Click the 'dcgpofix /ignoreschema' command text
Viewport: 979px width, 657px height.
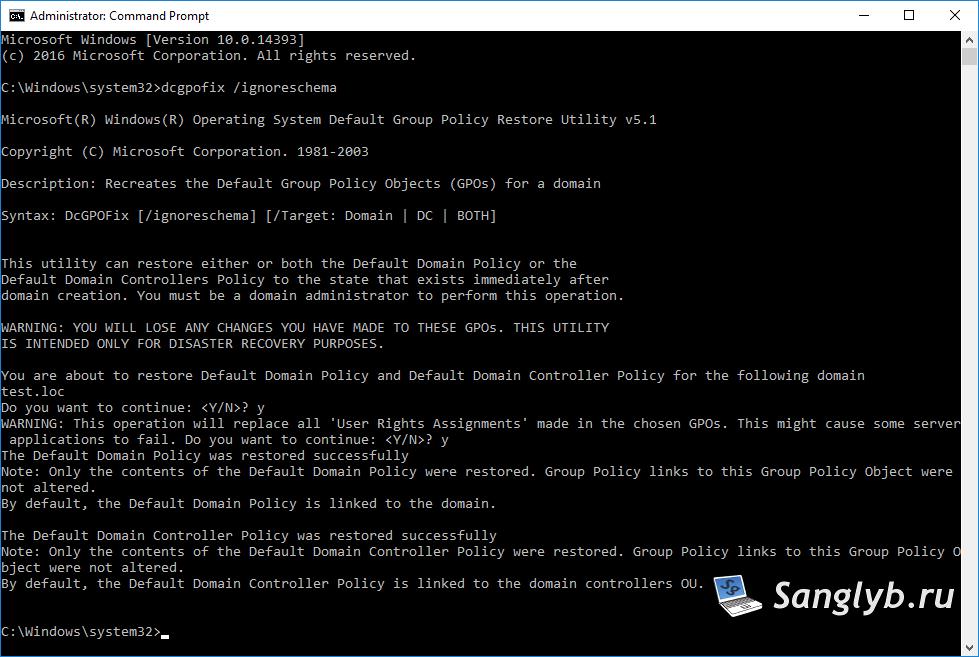(x=248, y=87)
